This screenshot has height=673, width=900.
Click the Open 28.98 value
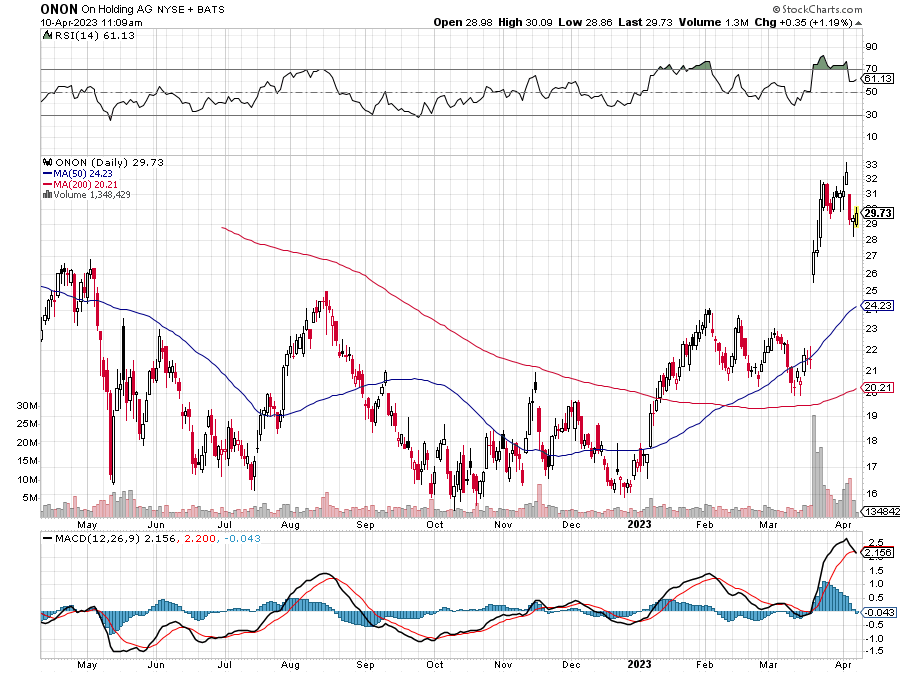point(463,22)
